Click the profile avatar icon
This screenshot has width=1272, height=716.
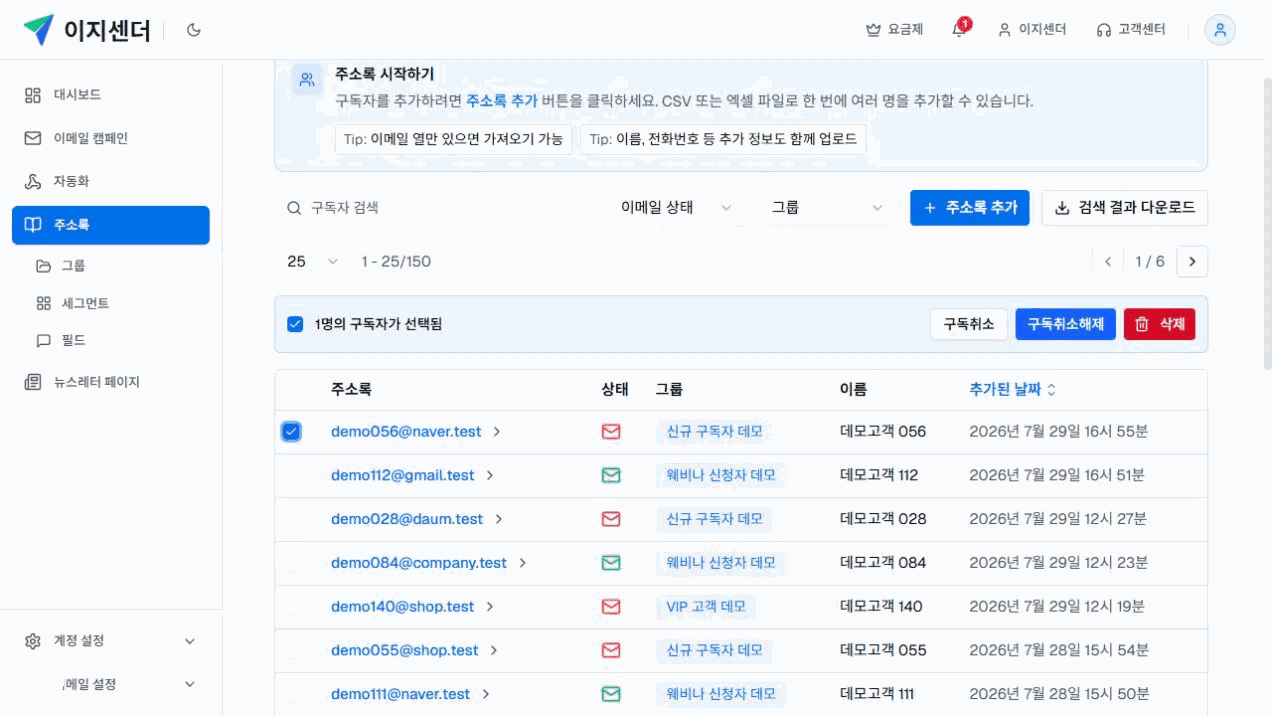1220,30
